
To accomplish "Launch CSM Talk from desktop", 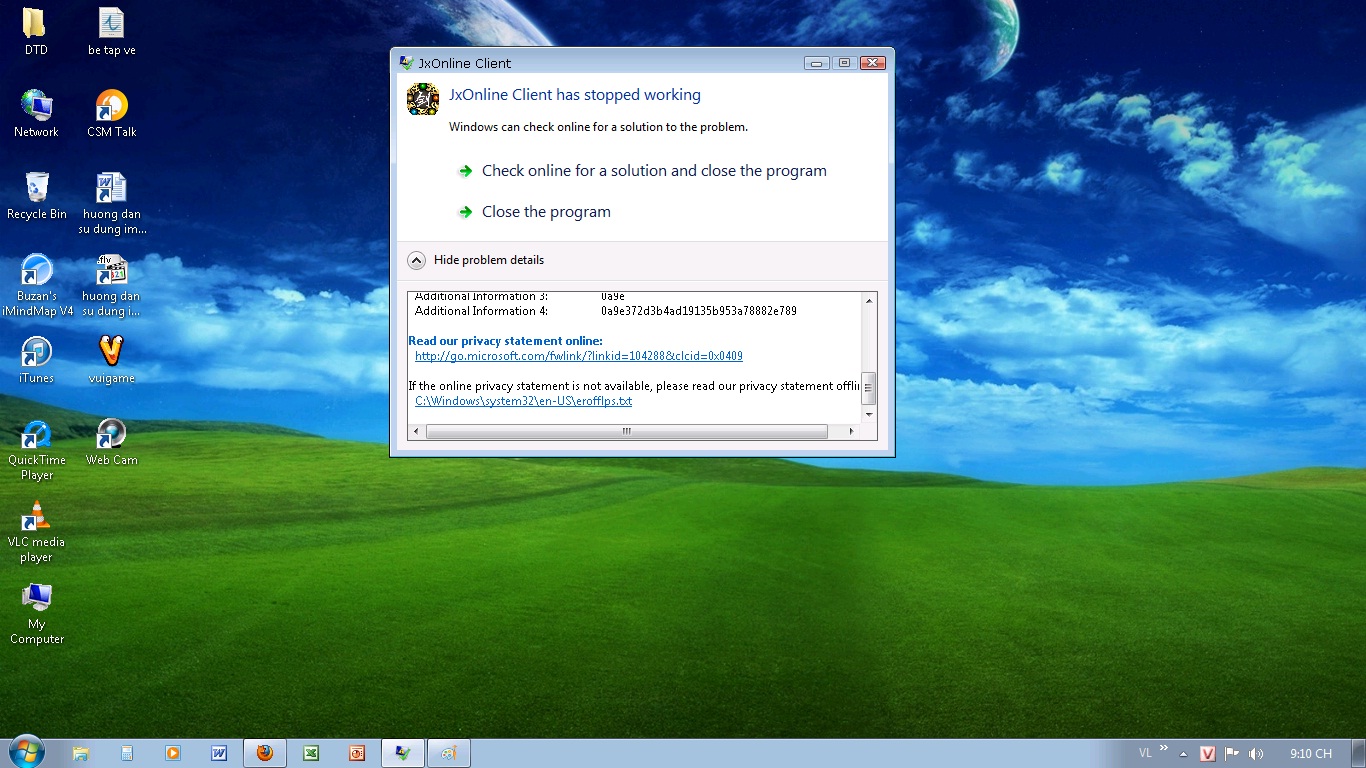I will 111,113.
